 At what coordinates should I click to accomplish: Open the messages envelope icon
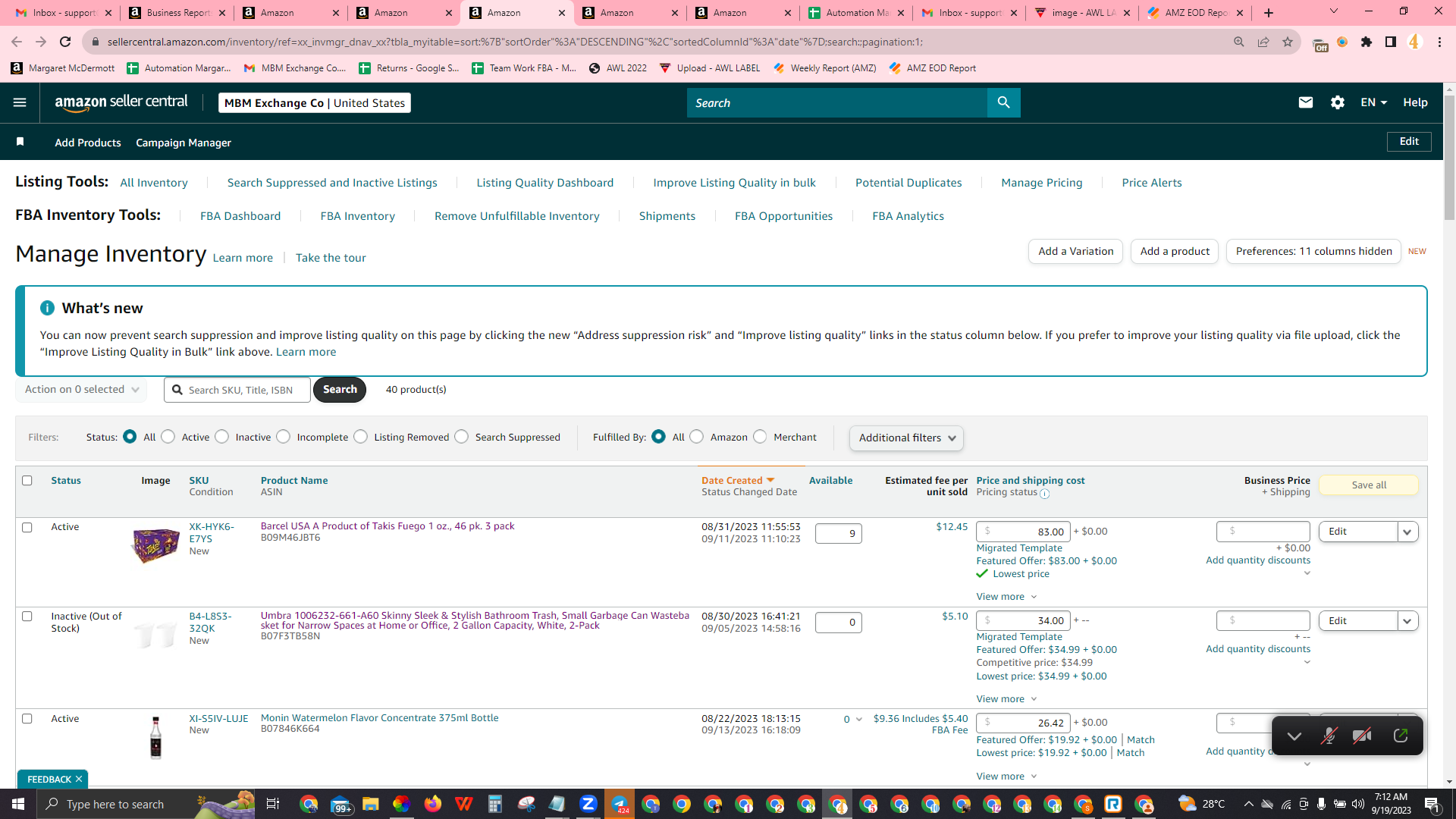tap(1305, 102)
